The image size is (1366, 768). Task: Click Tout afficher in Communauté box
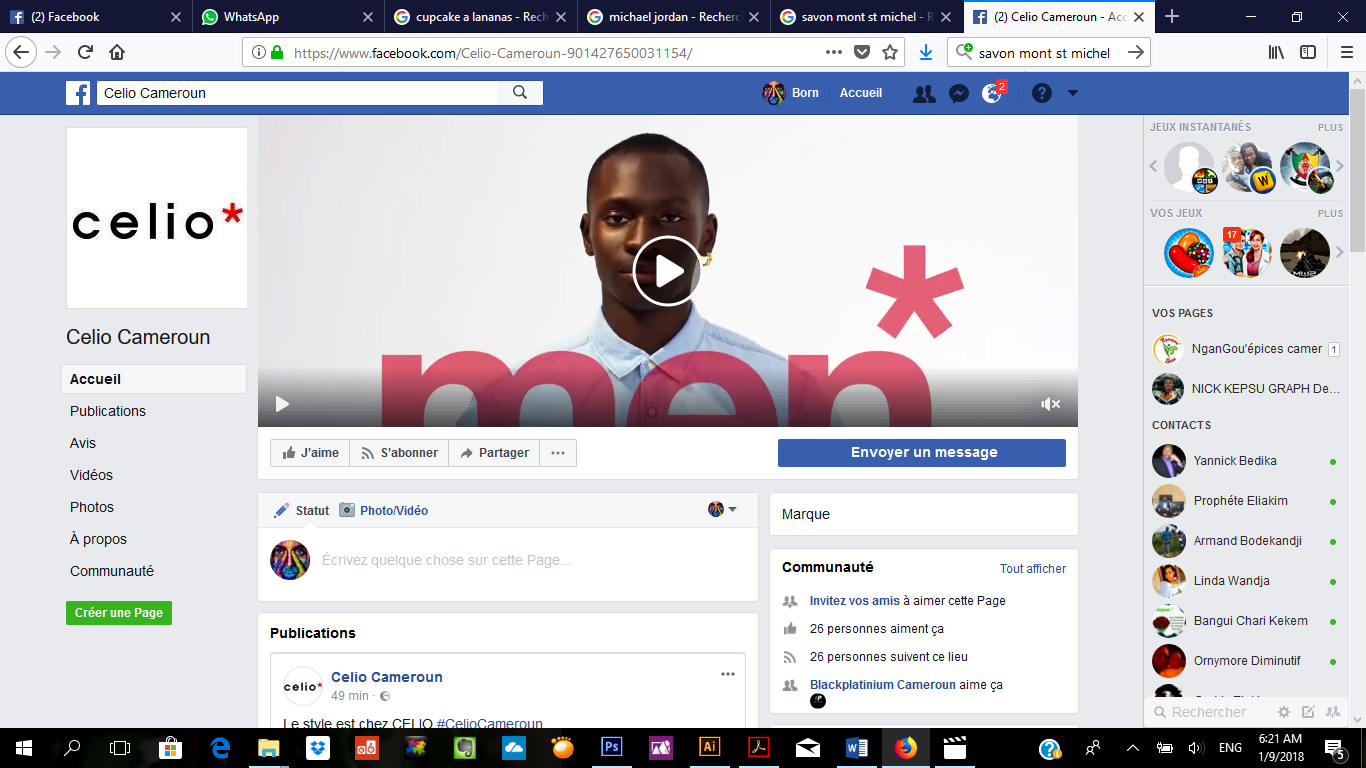(1033, 568)
